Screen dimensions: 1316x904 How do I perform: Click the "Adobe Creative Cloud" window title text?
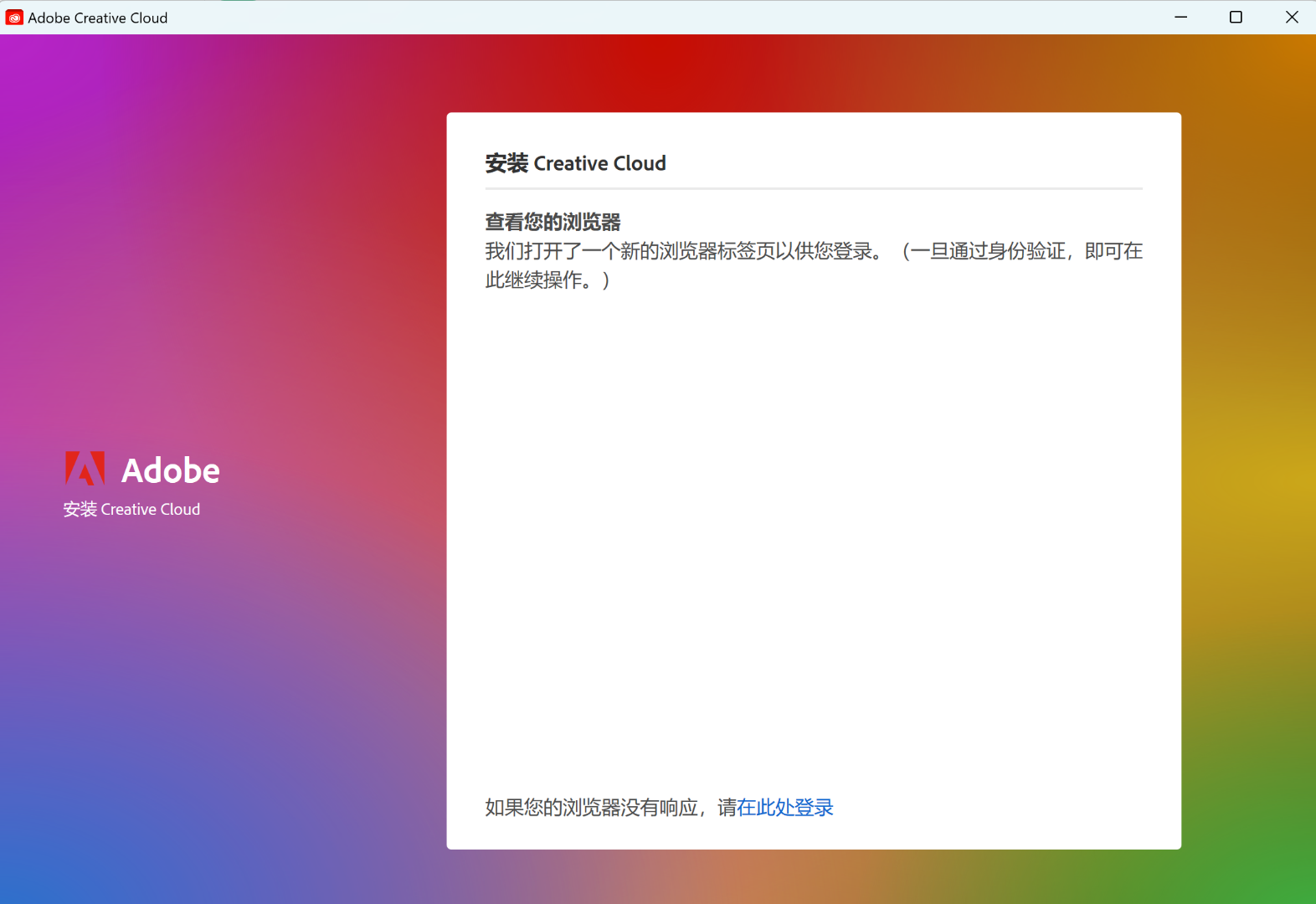point(98,18)
